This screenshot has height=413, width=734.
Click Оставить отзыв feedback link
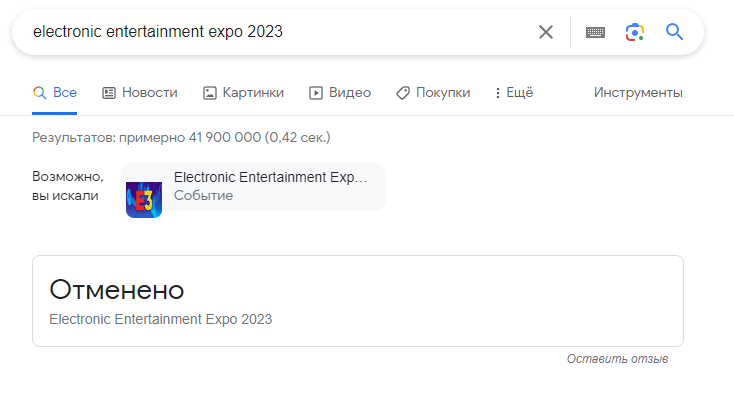(617, 359)
